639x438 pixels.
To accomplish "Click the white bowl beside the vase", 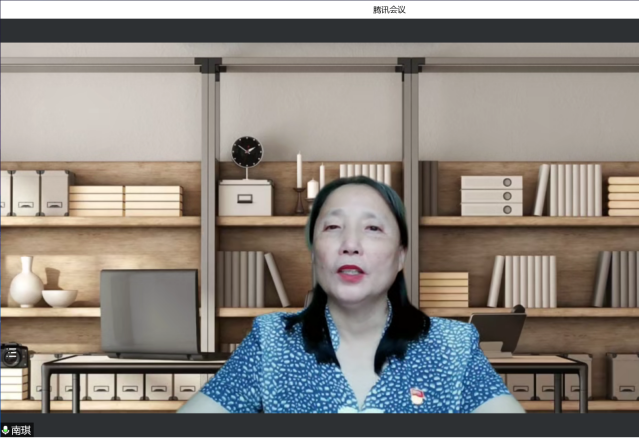I will [x=59, y=297].
